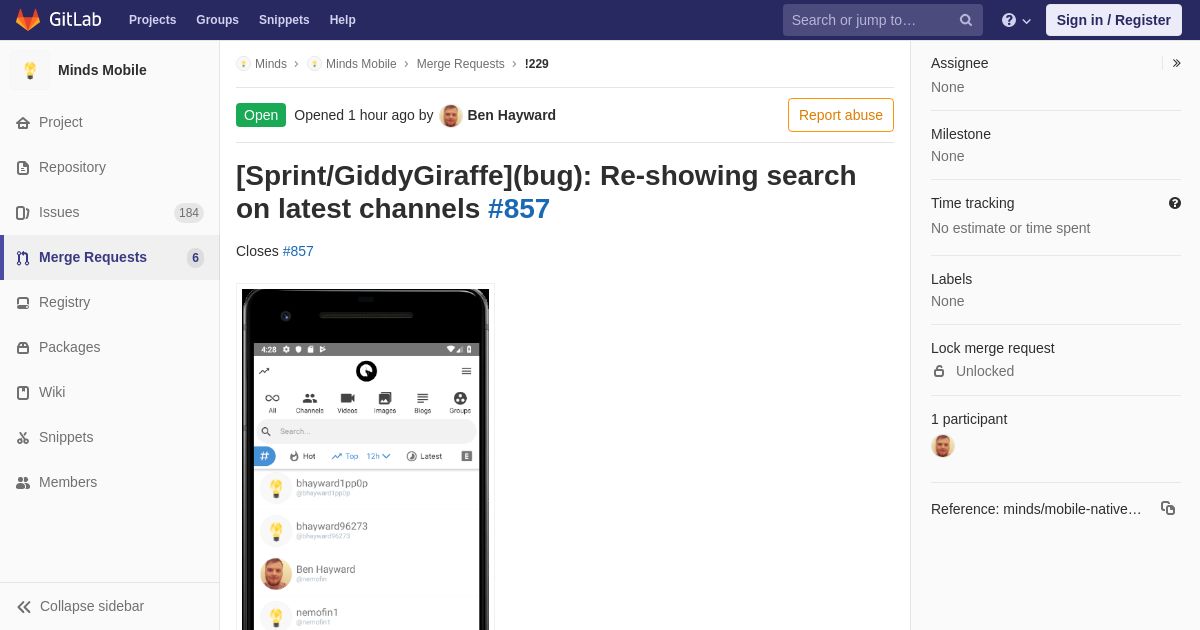The height and width of the screenshot is (630, 1200).
Task: Open Members in sidebar
Action: pos(110,482)
